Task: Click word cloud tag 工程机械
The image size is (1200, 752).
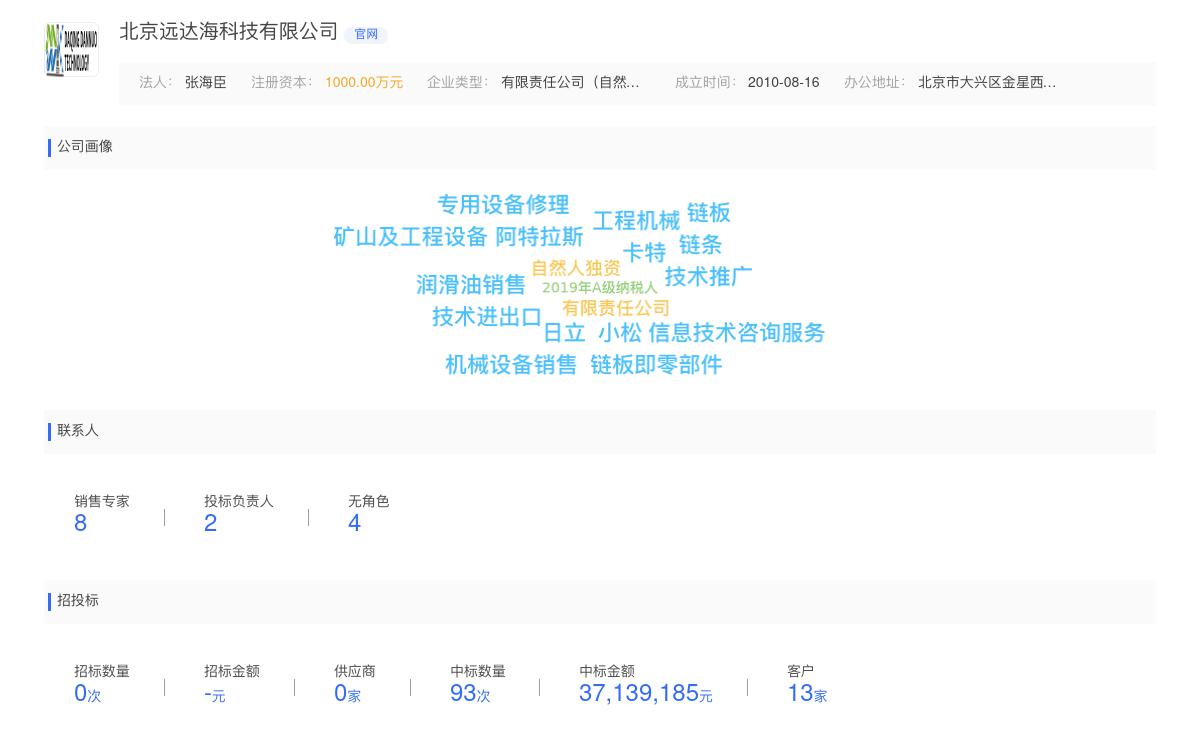Action: (636, 221)
